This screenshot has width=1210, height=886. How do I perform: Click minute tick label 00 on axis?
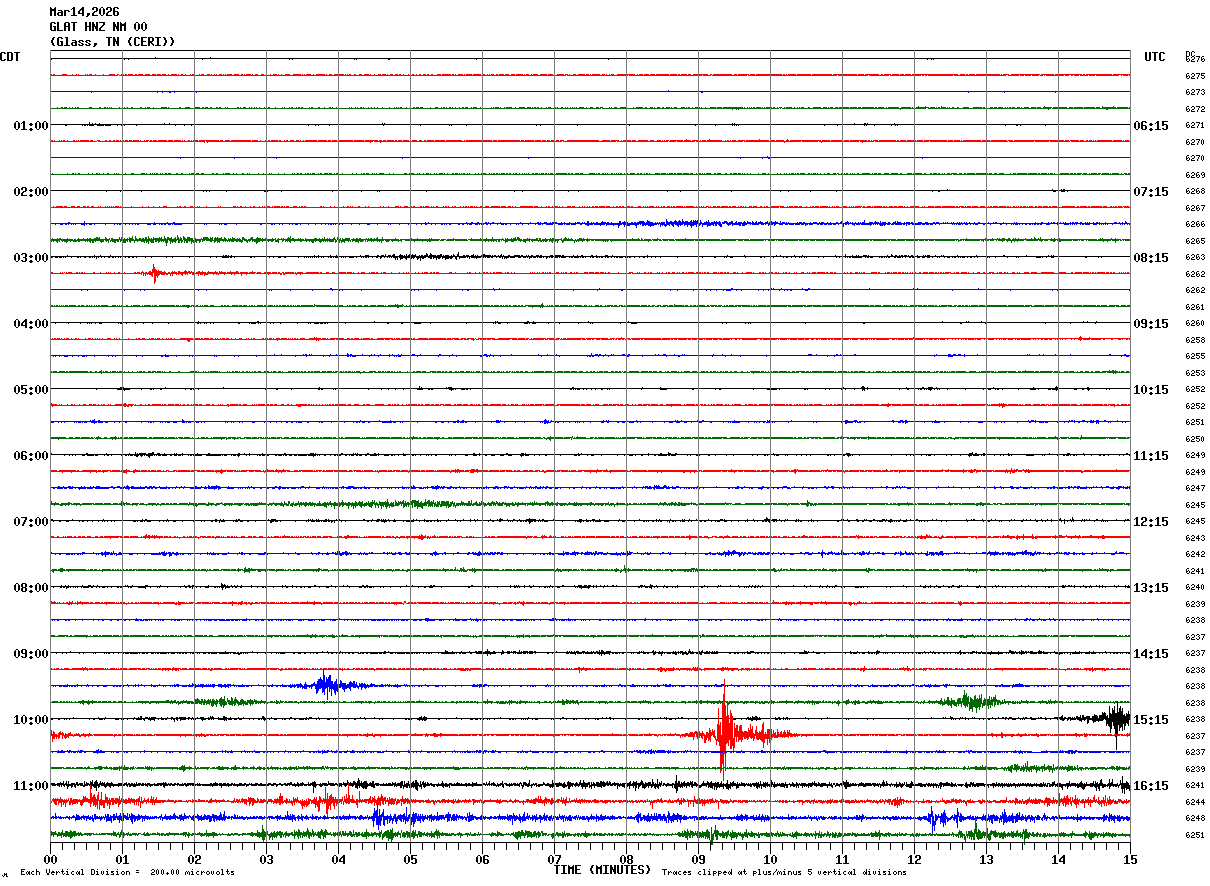pos(50,859)
